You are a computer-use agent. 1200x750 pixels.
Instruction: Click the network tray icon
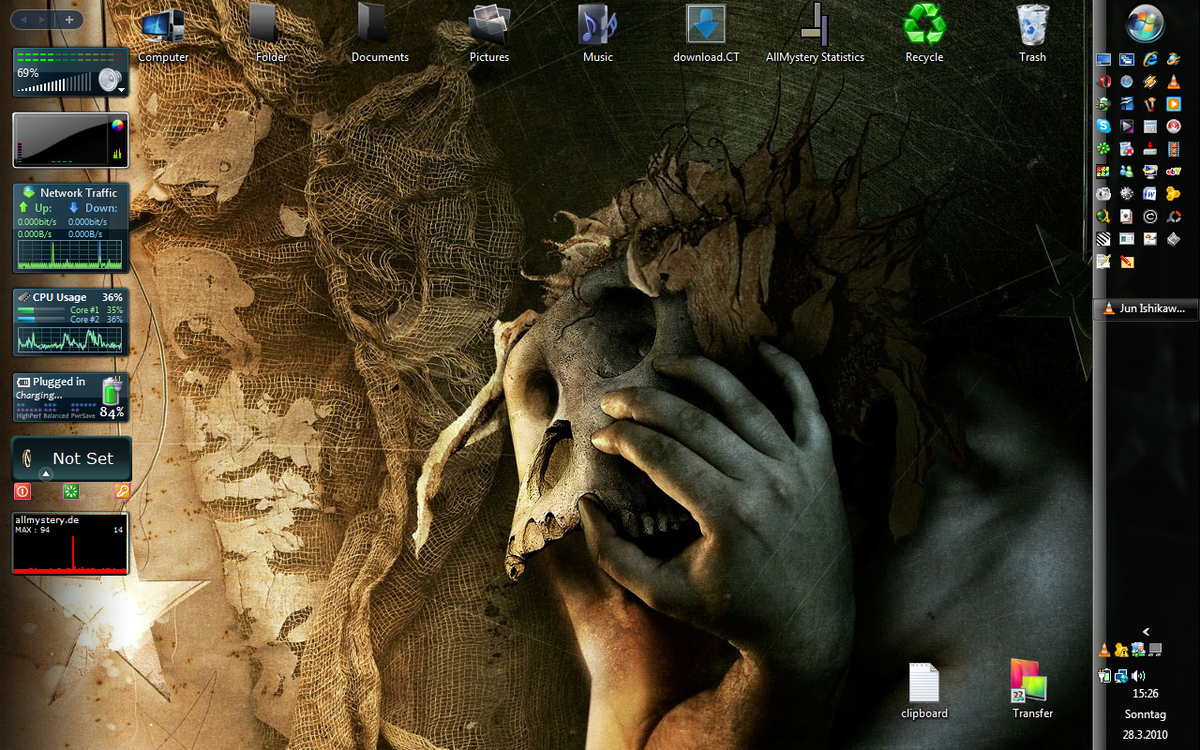click(1121, 676)
